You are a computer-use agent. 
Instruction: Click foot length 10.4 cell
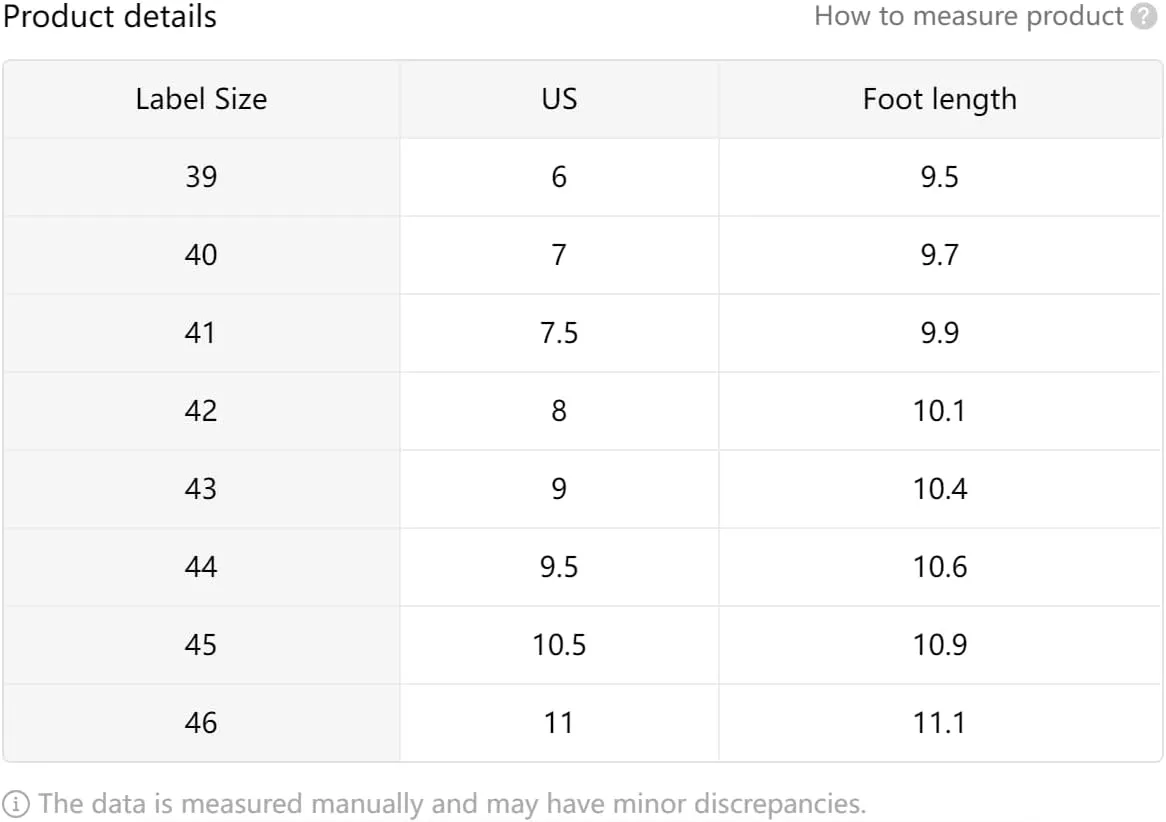coord(940,489)
